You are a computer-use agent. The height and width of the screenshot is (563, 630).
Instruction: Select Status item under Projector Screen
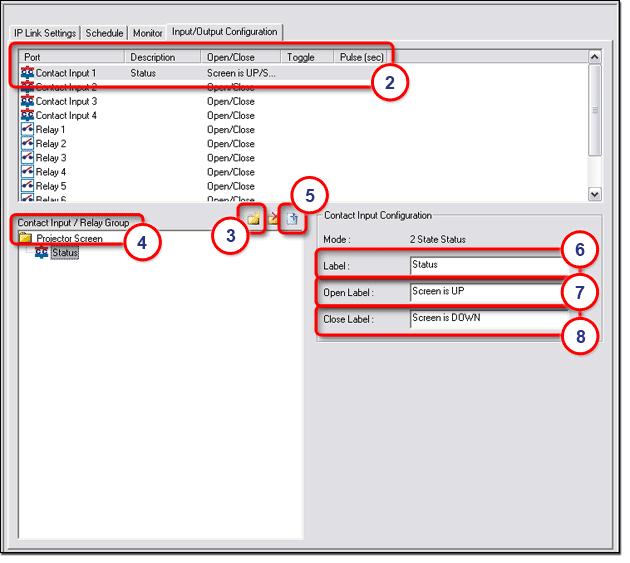[64, 253]
